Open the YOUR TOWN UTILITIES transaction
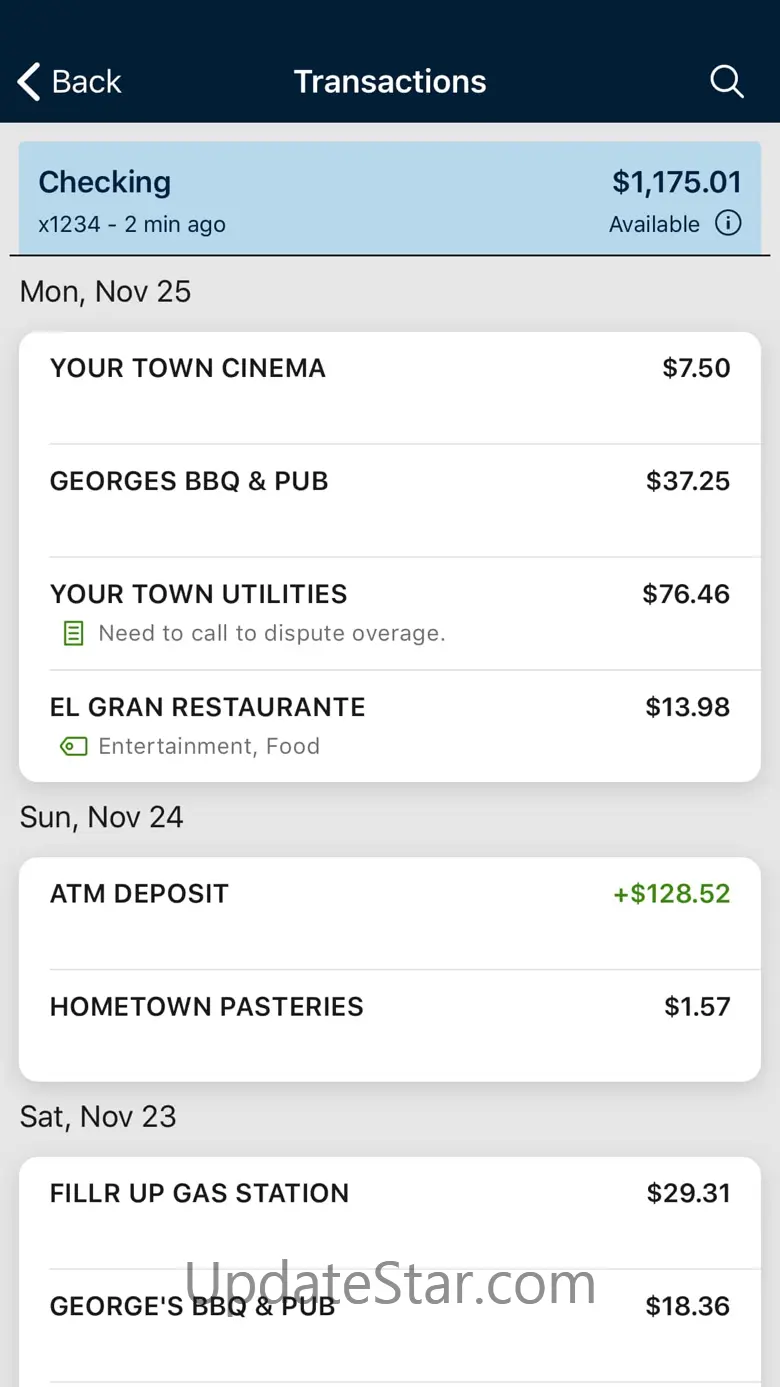This screenshot has width=780, height=1387. pyautogui.click(x=390, y=614)
